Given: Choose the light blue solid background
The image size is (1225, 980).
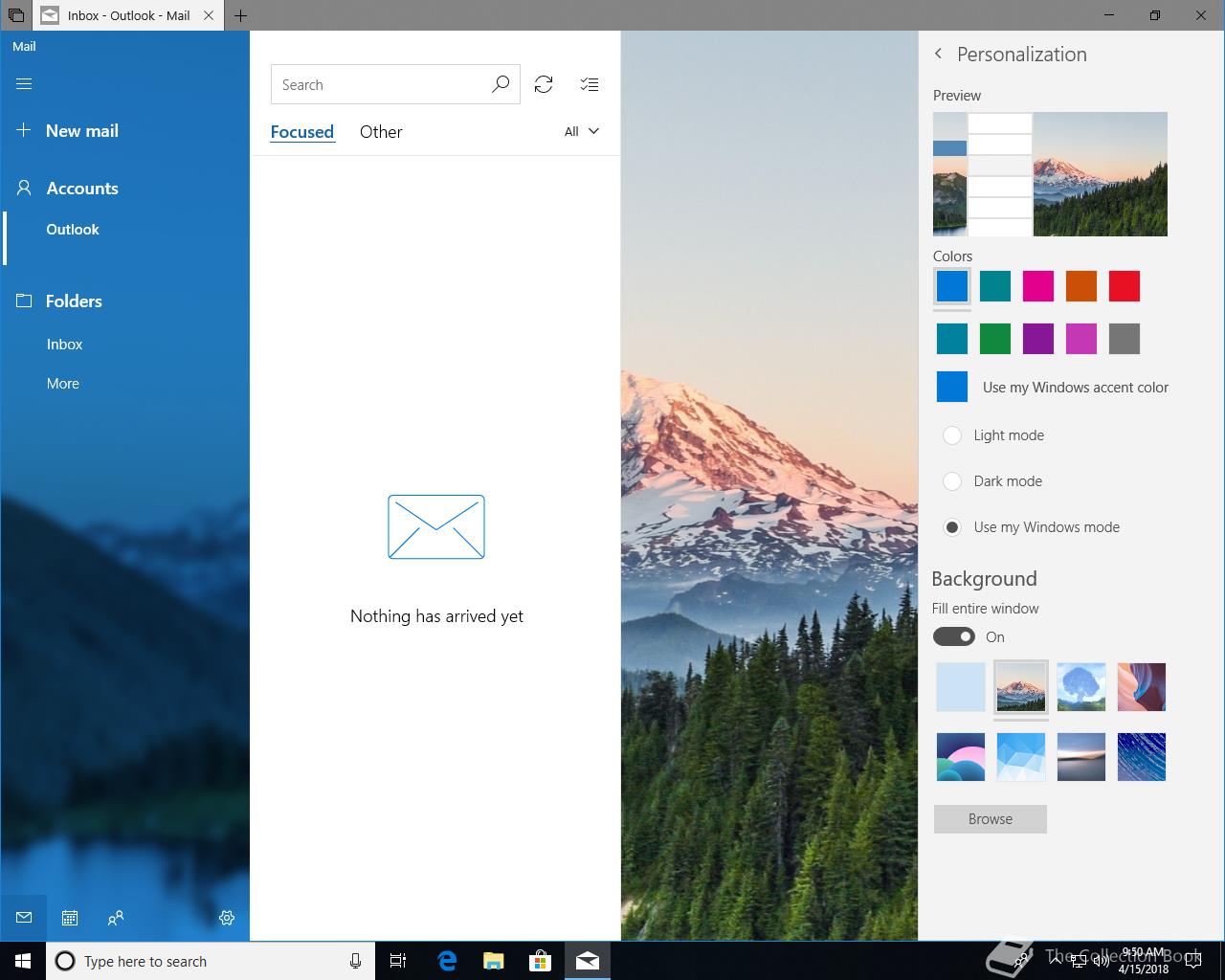Looking at the screenshot, I should tap(961, 687).
